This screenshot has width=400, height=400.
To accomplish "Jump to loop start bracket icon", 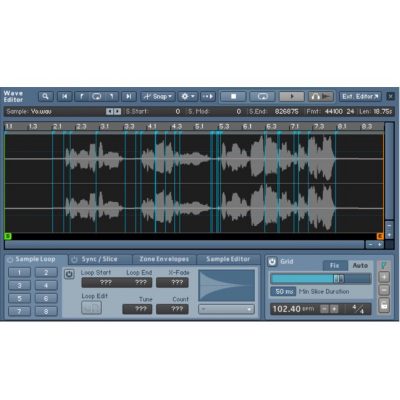I will pos(81,97).
